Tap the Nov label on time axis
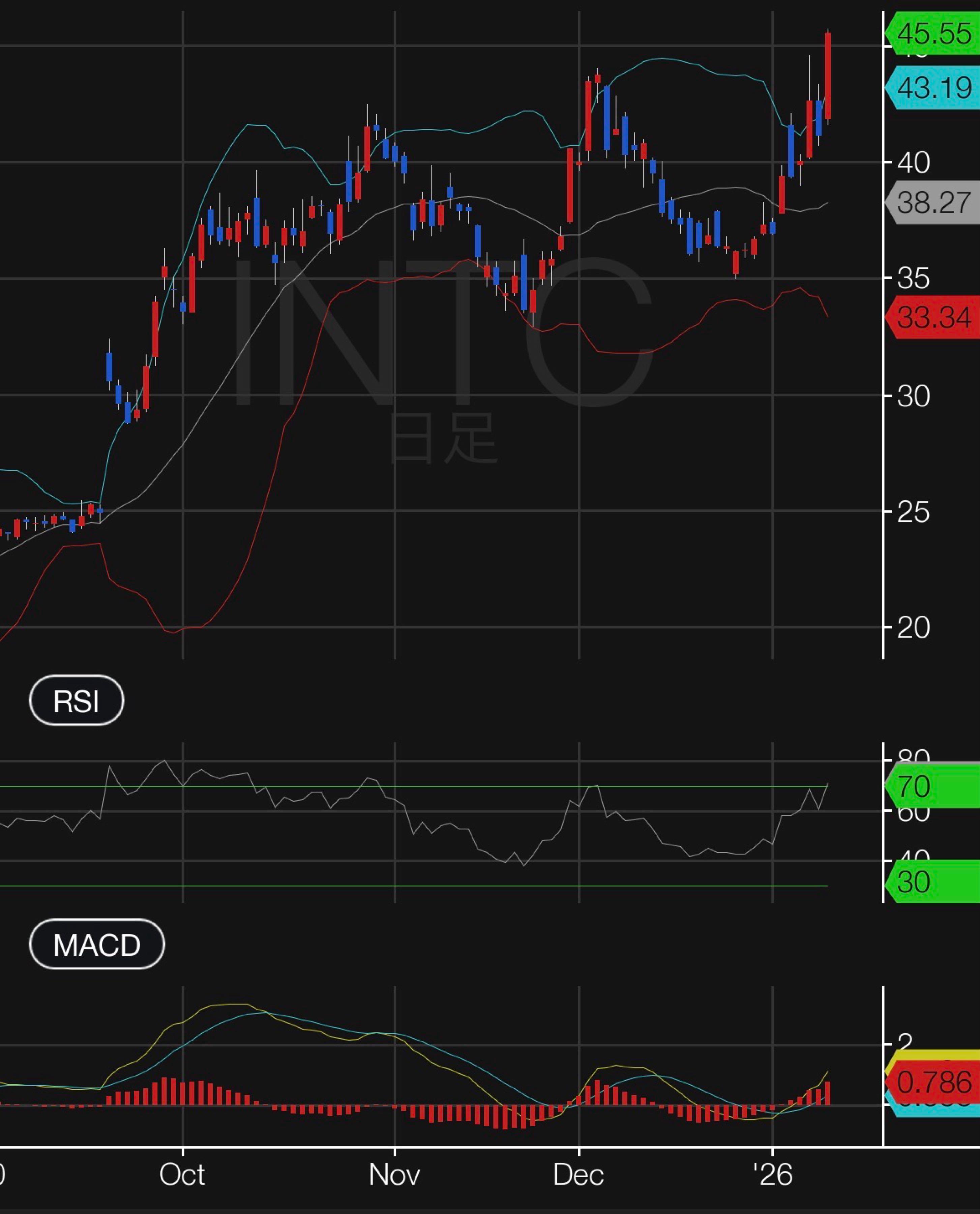The width and height of the screenshot is (980, 1214). point(394,1175)
